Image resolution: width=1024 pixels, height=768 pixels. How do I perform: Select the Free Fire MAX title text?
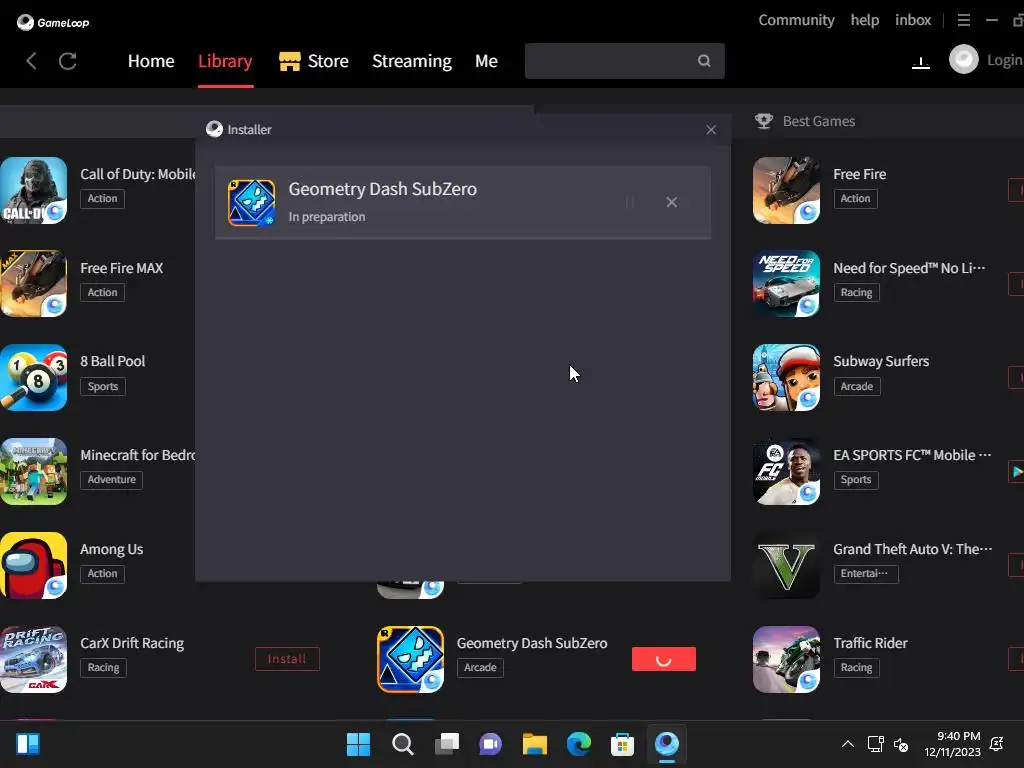tap(121, 268)
